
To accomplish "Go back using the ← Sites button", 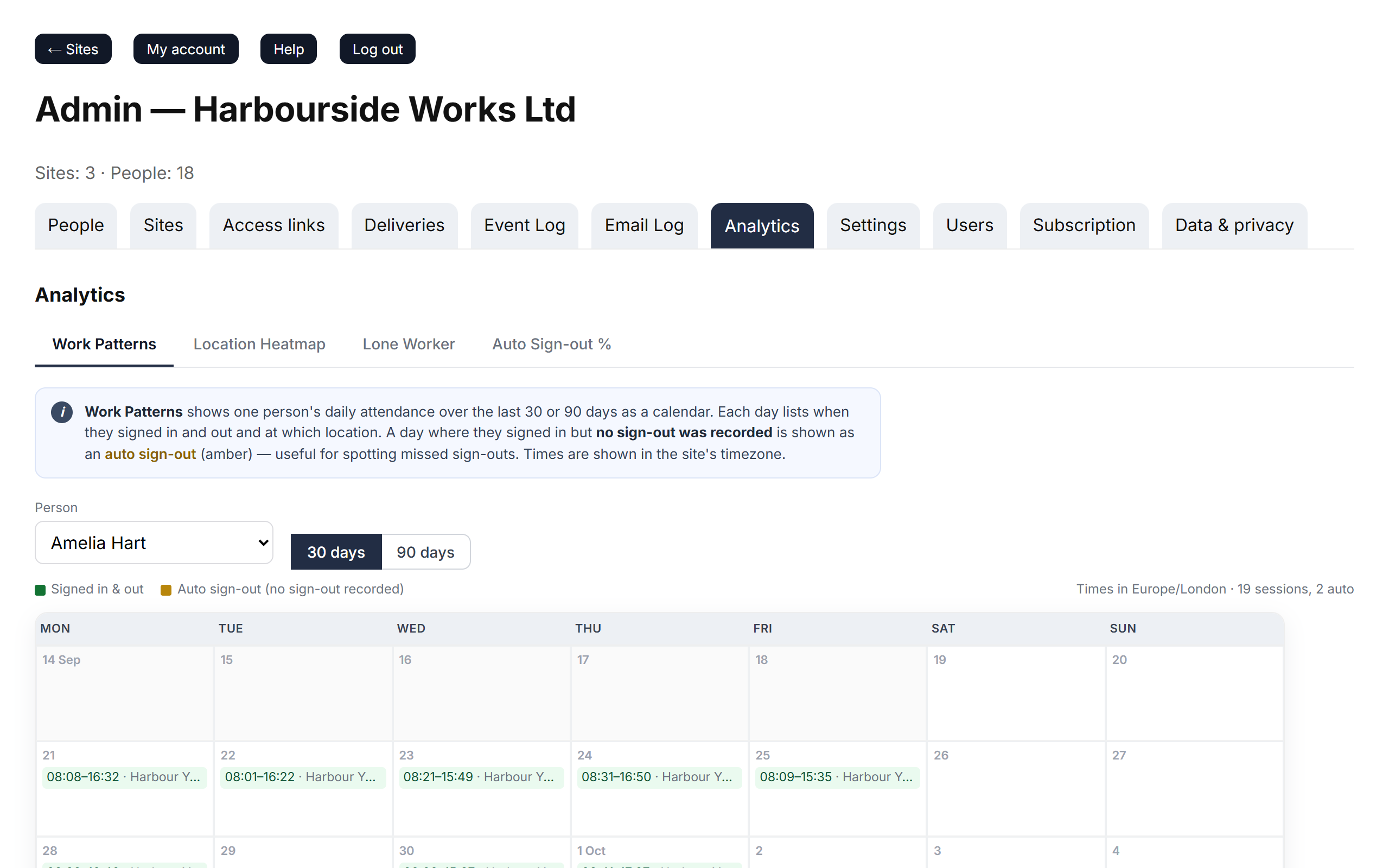I will pos(73,49).
